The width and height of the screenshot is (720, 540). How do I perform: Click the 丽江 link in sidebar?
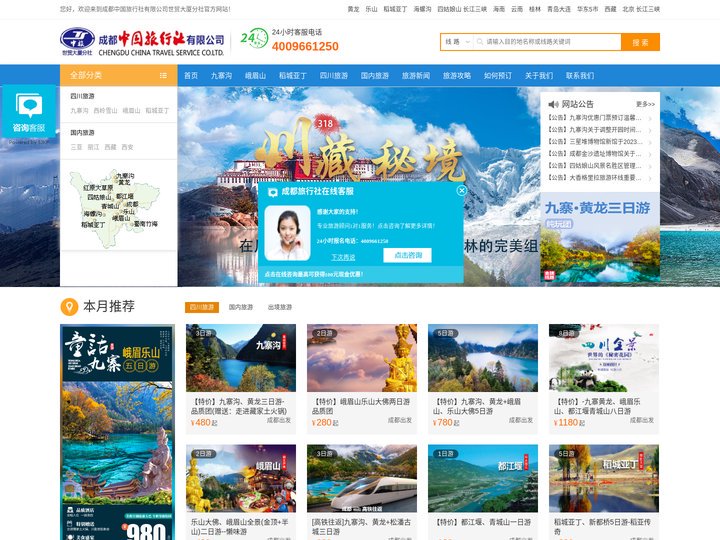click(93, 147)
